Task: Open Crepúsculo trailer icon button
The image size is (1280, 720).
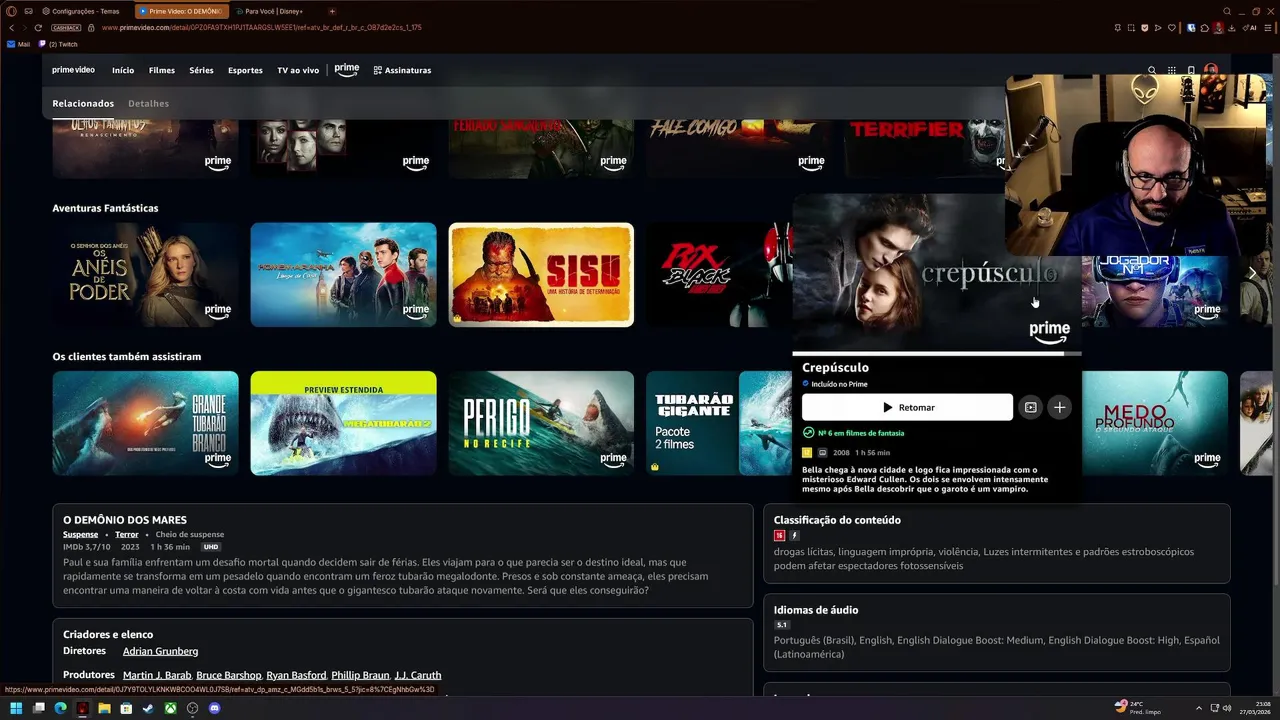Action: tap(1030, 407)
